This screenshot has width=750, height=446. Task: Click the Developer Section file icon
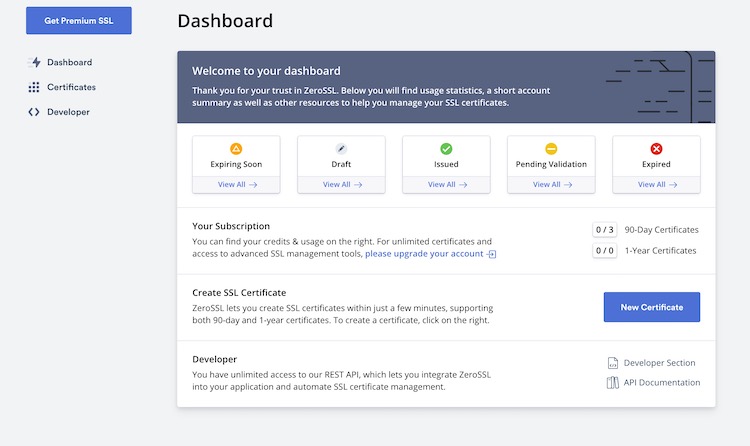pos(613,363)
